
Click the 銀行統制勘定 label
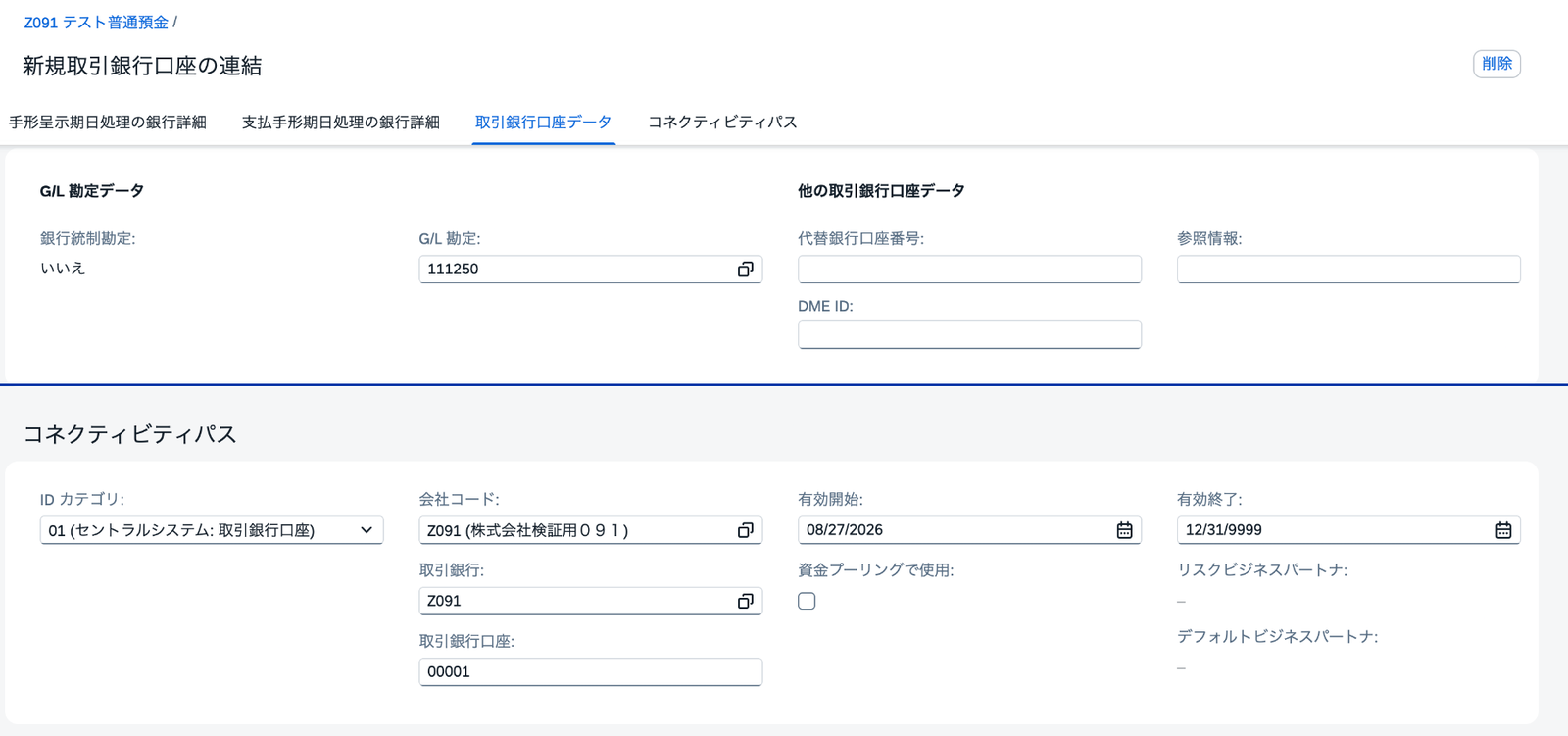click(88, 238)
